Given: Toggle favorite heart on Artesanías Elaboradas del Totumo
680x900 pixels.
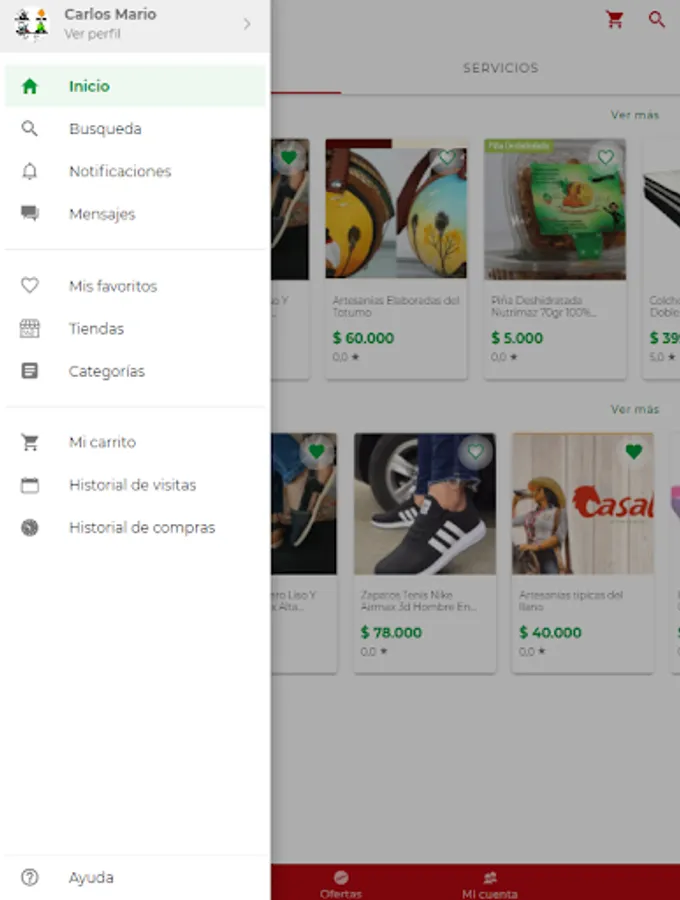Looking at the screenshot, I should (x=447, y=157).
